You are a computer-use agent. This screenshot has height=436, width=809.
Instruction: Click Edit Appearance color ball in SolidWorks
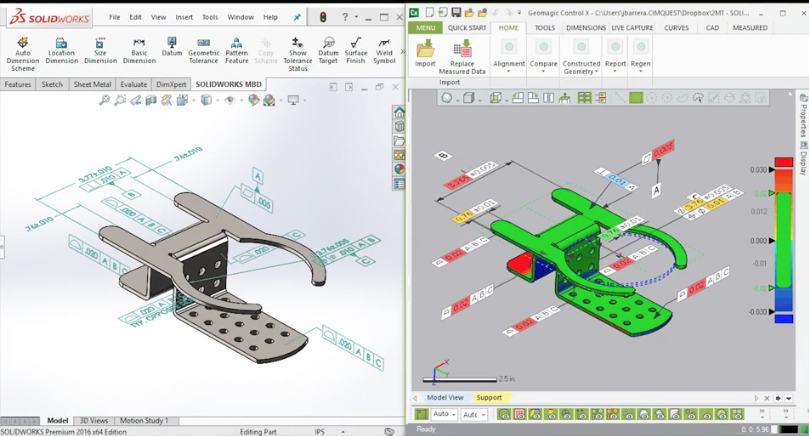tap(253, 100)
